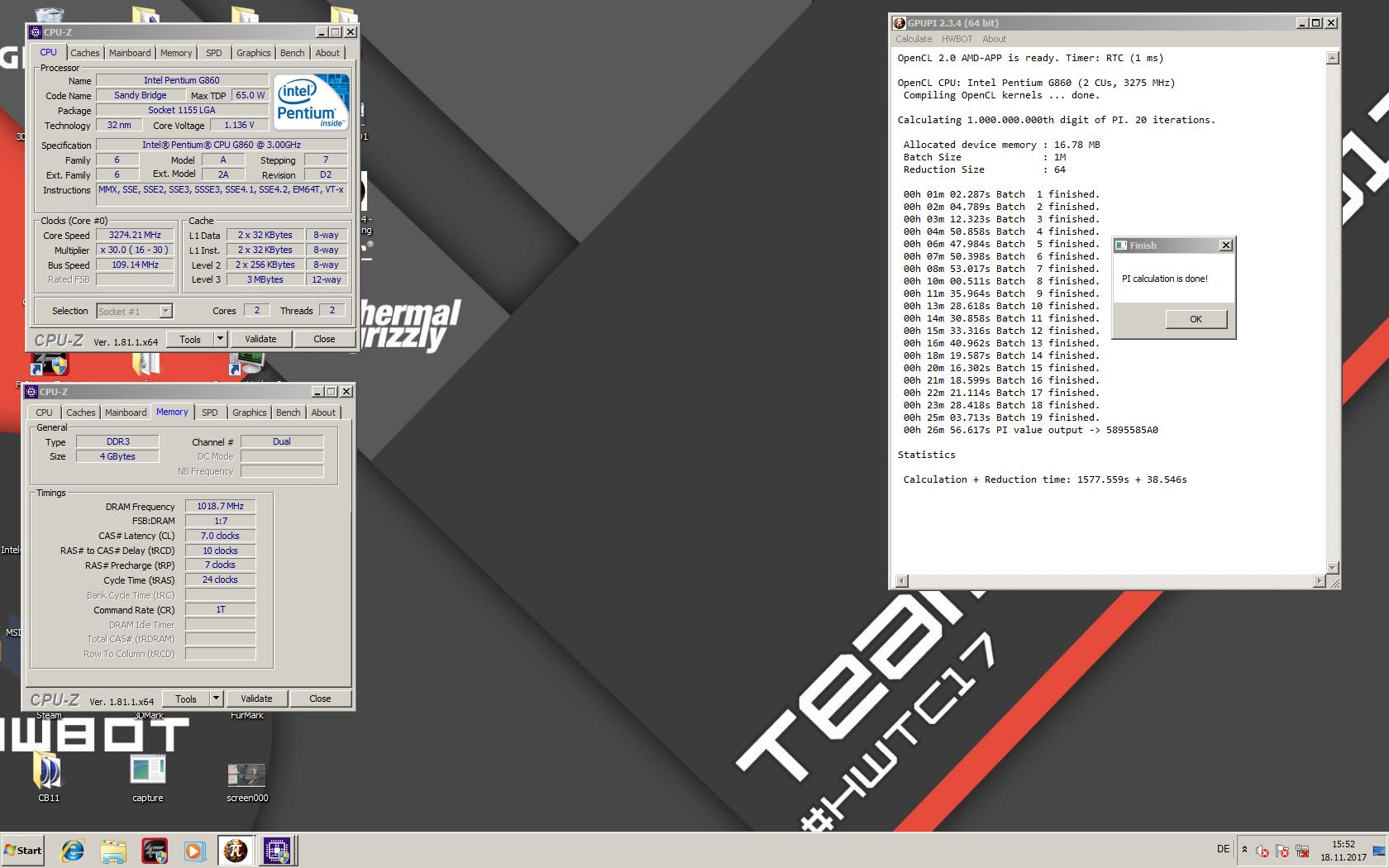Open Internet Explorer from the taskbar

[x=73, y=850]
